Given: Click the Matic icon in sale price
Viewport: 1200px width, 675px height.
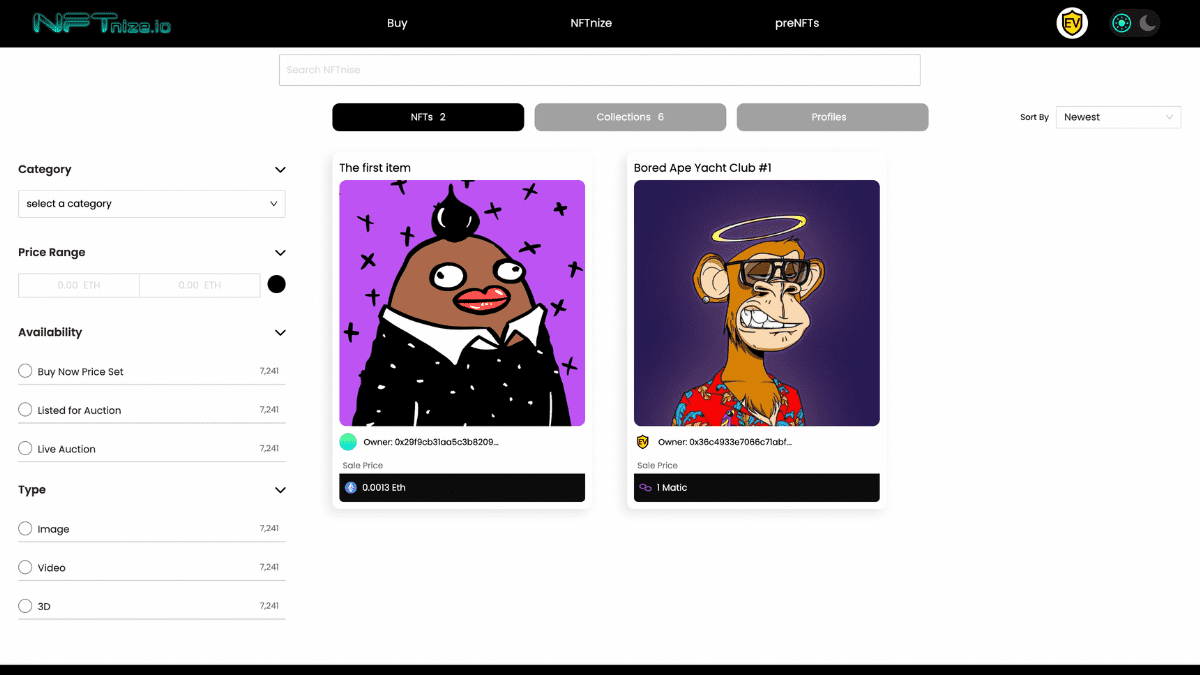Looking at the screenshot, I should coord(645,488).
